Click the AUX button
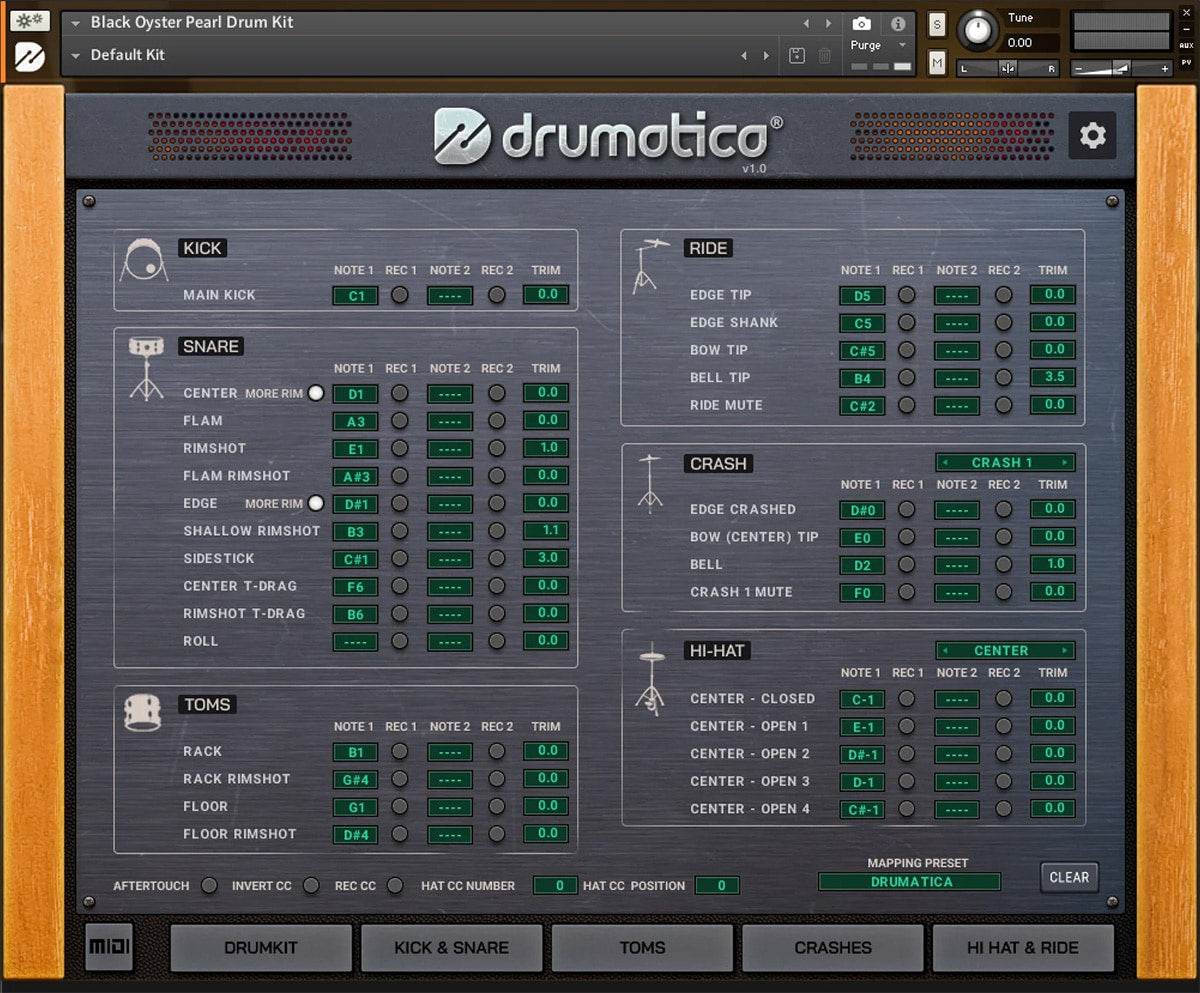Image resolution: width=1200 pixels, height=993 pixels. click(x=1186, y=45)
